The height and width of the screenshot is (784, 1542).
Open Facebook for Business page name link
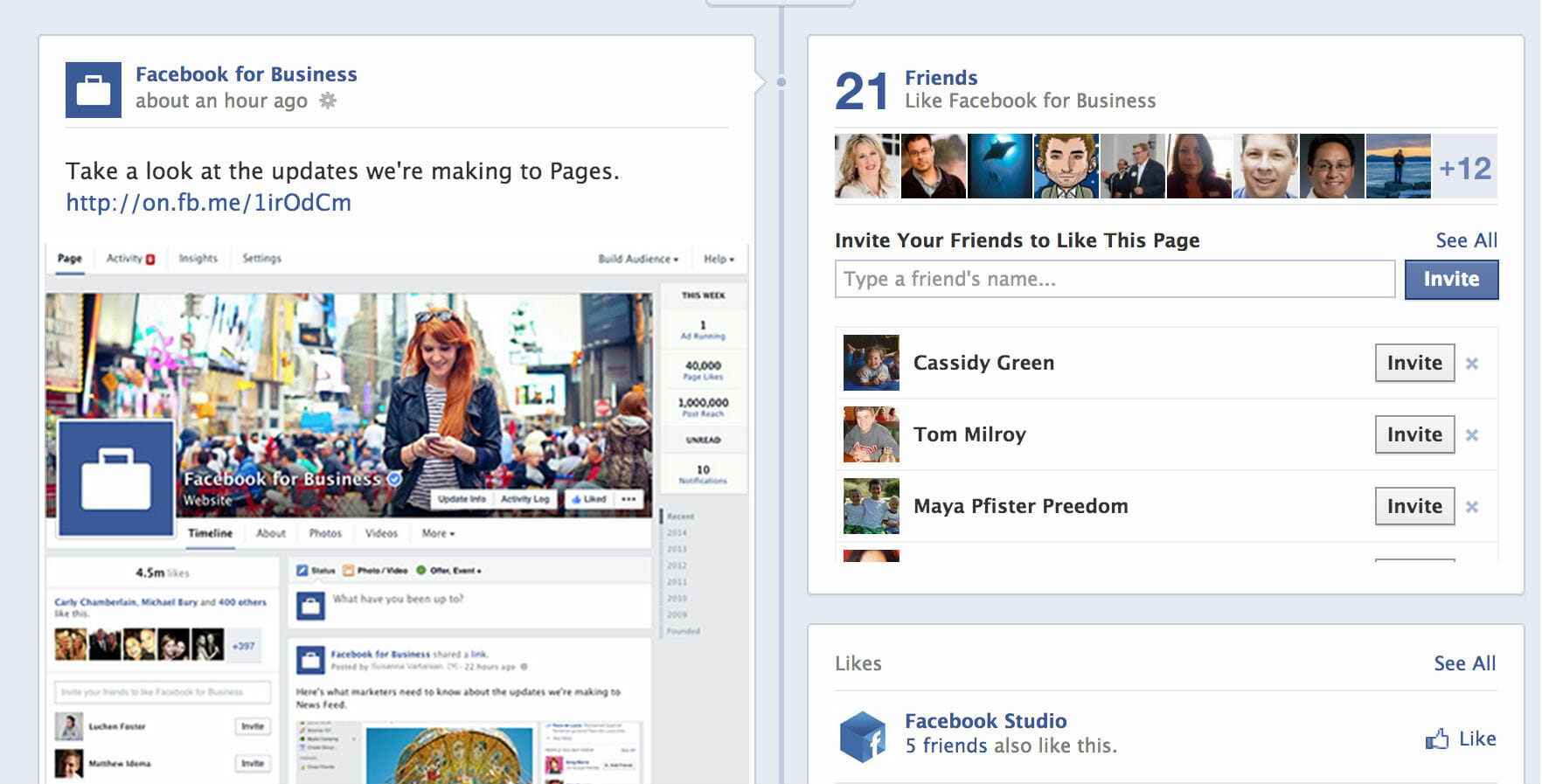click(x=247, y=74)
